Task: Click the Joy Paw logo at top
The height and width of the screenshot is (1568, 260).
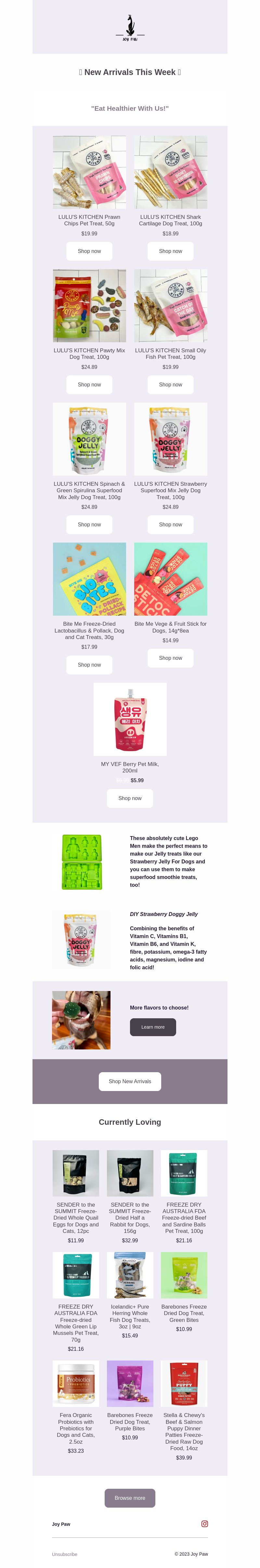Action: pos(130,28)
